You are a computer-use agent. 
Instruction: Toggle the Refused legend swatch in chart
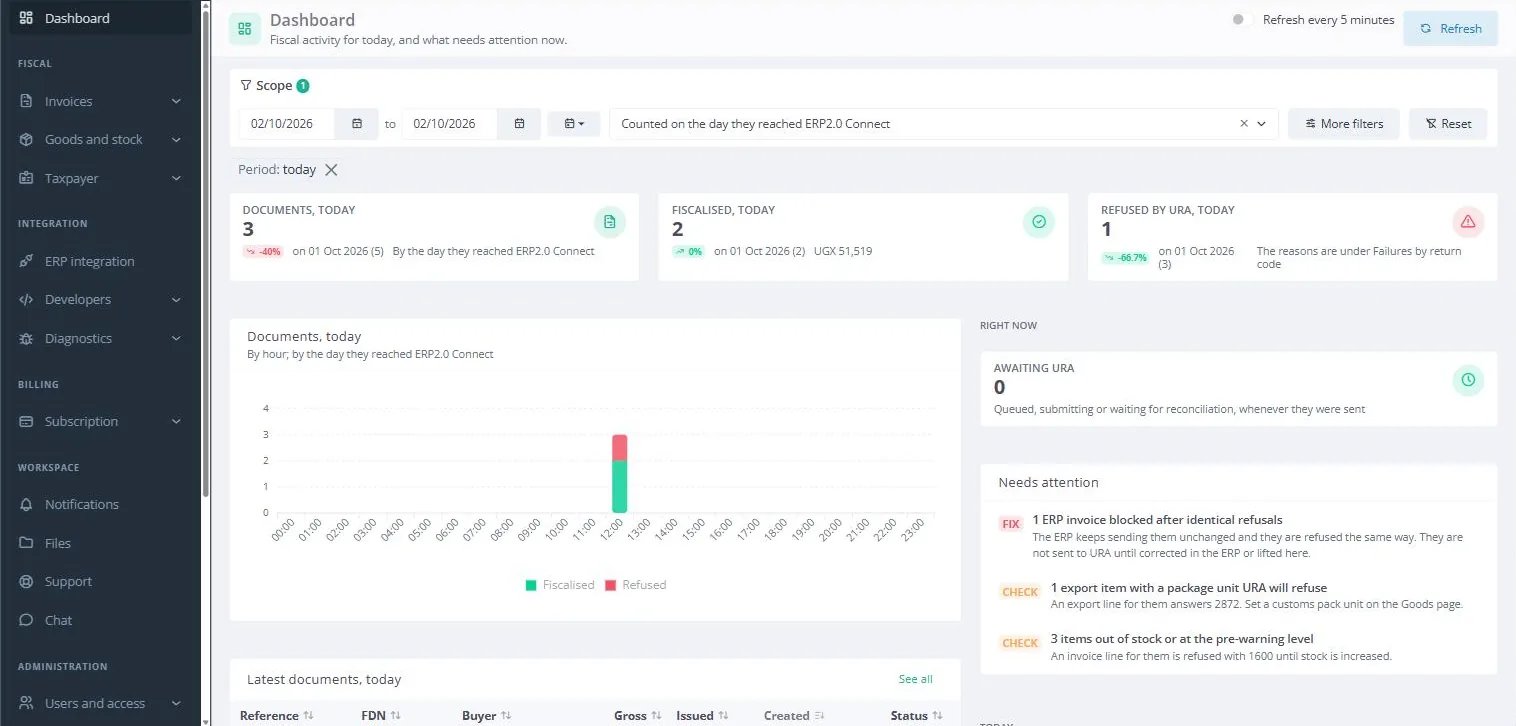pos(610,585)
